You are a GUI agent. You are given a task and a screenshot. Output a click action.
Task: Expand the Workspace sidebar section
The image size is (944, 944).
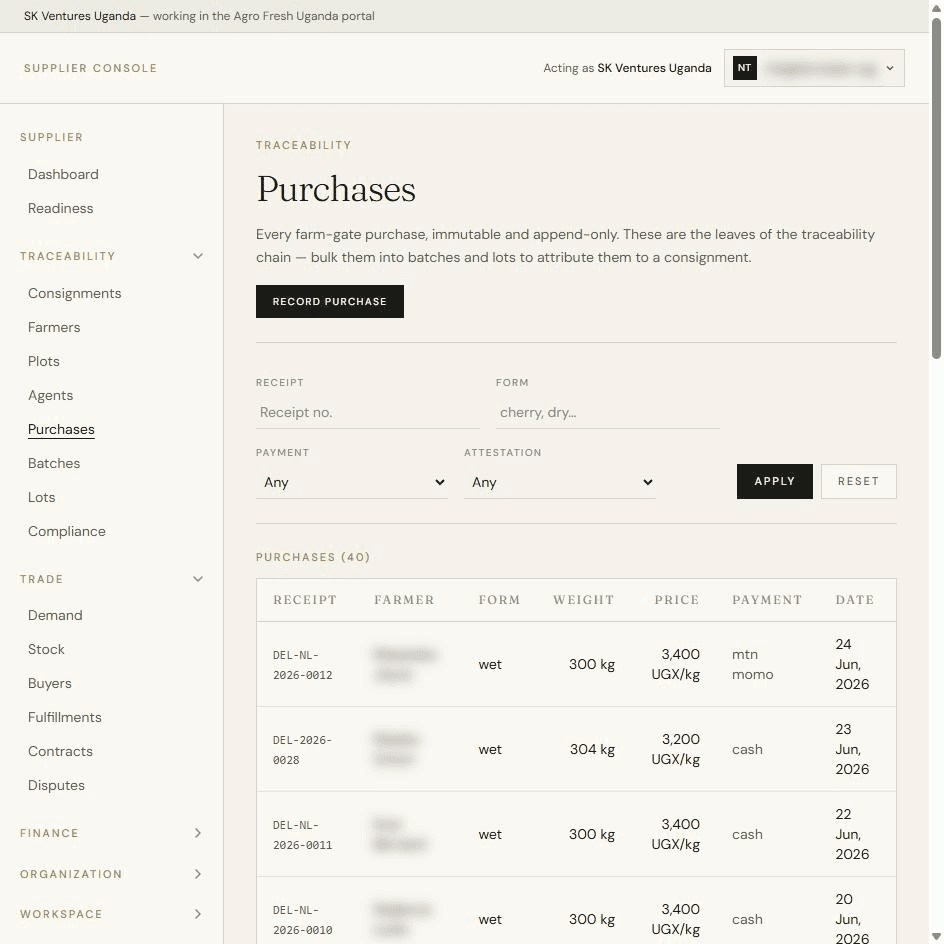(x=197, y=914)
